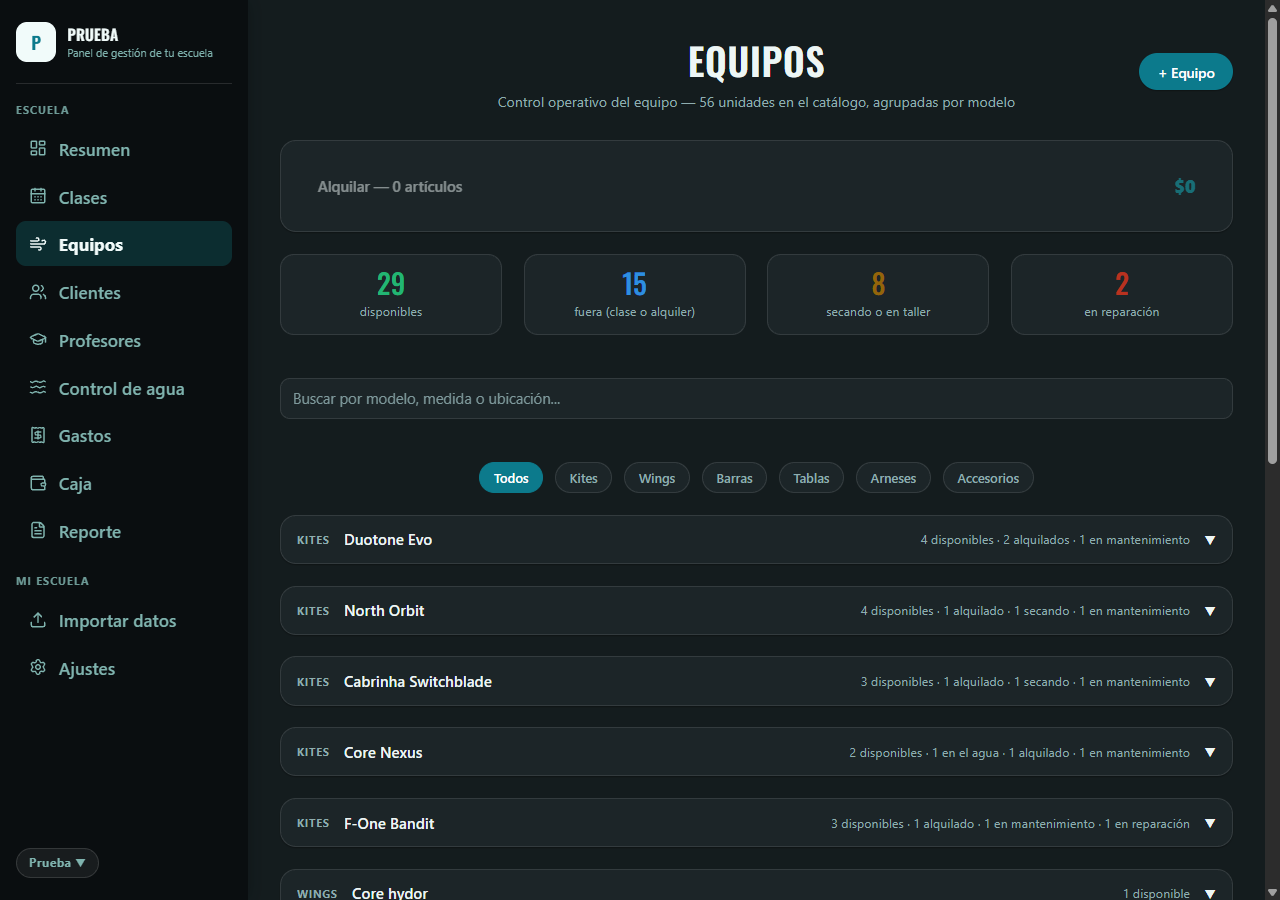
Task: Open the Importar datos page link
Action: pos(124,621)
